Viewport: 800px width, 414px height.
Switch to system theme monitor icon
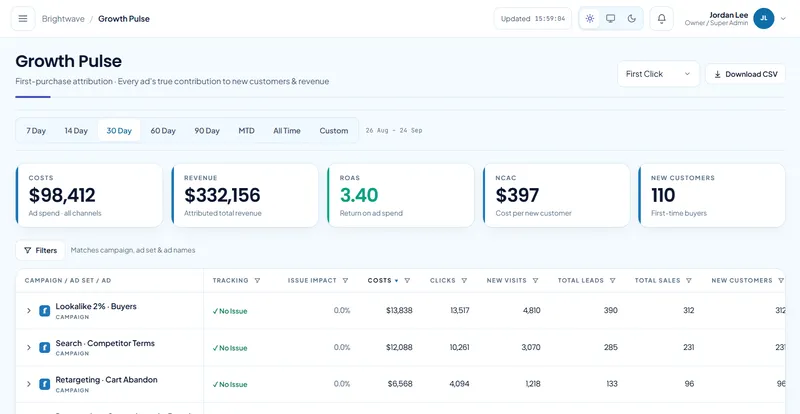coord(610,19)
